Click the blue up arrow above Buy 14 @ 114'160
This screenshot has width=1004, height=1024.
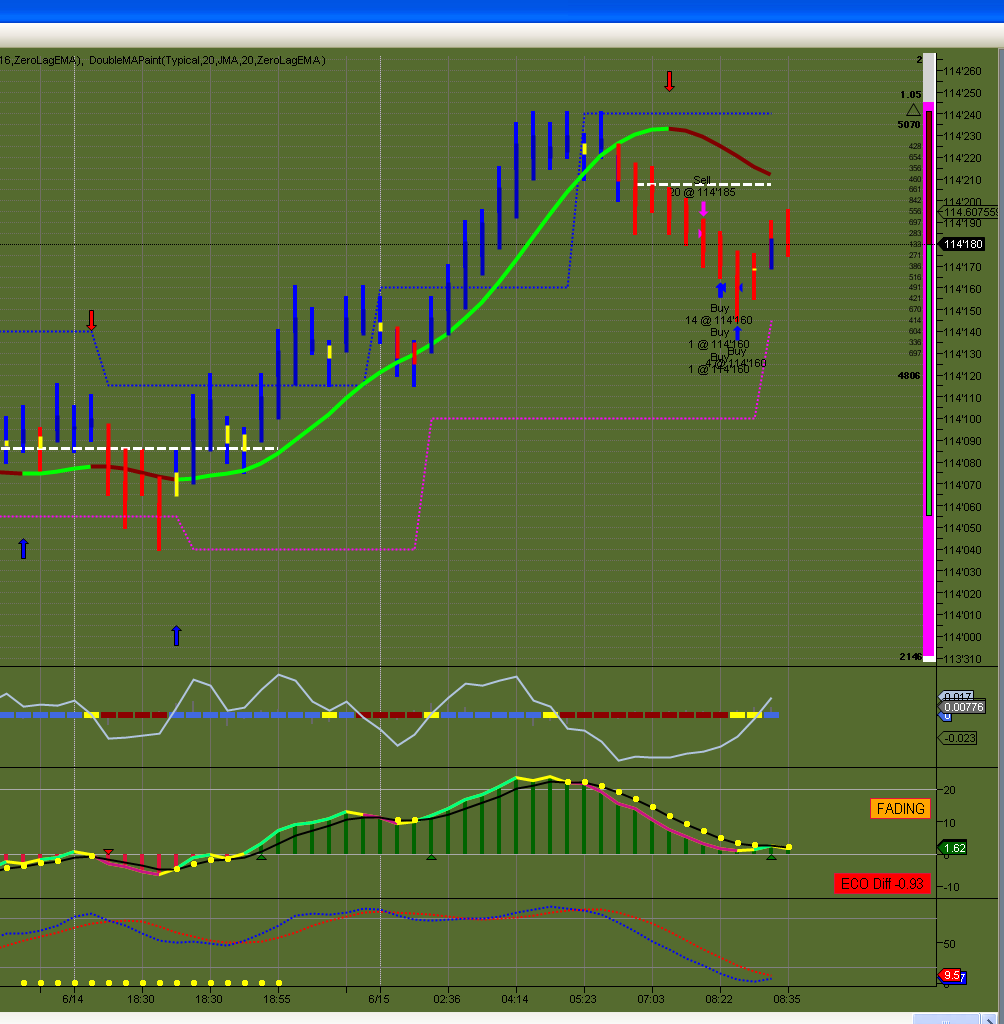(x=721, y=289)
